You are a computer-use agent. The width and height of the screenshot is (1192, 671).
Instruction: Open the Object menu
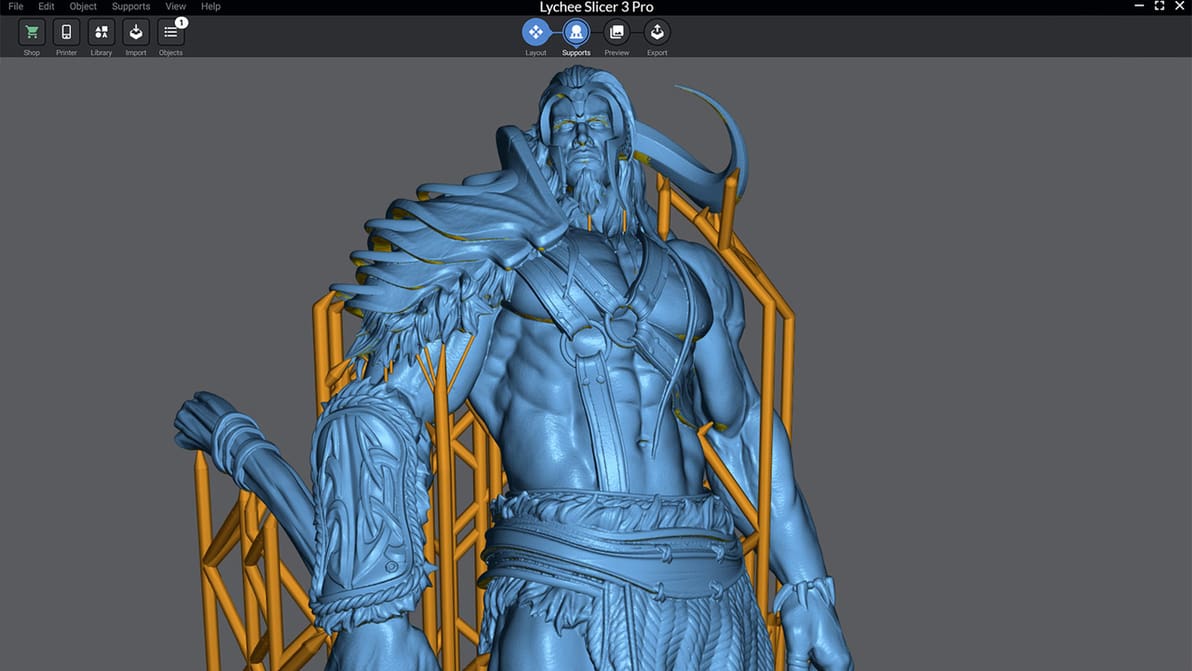[83, 6]
